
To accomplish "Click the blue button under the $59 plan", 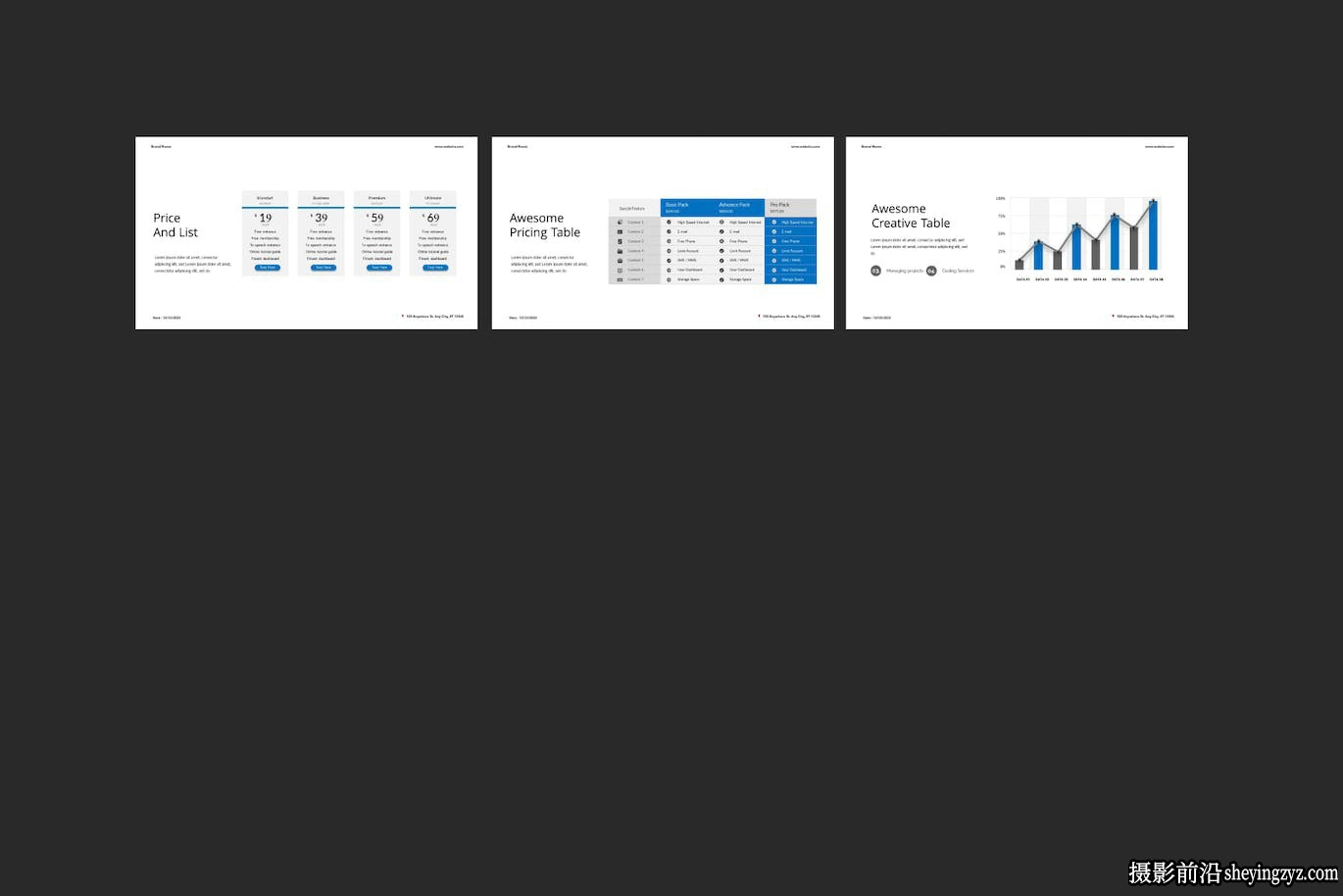I will [378, 268].
